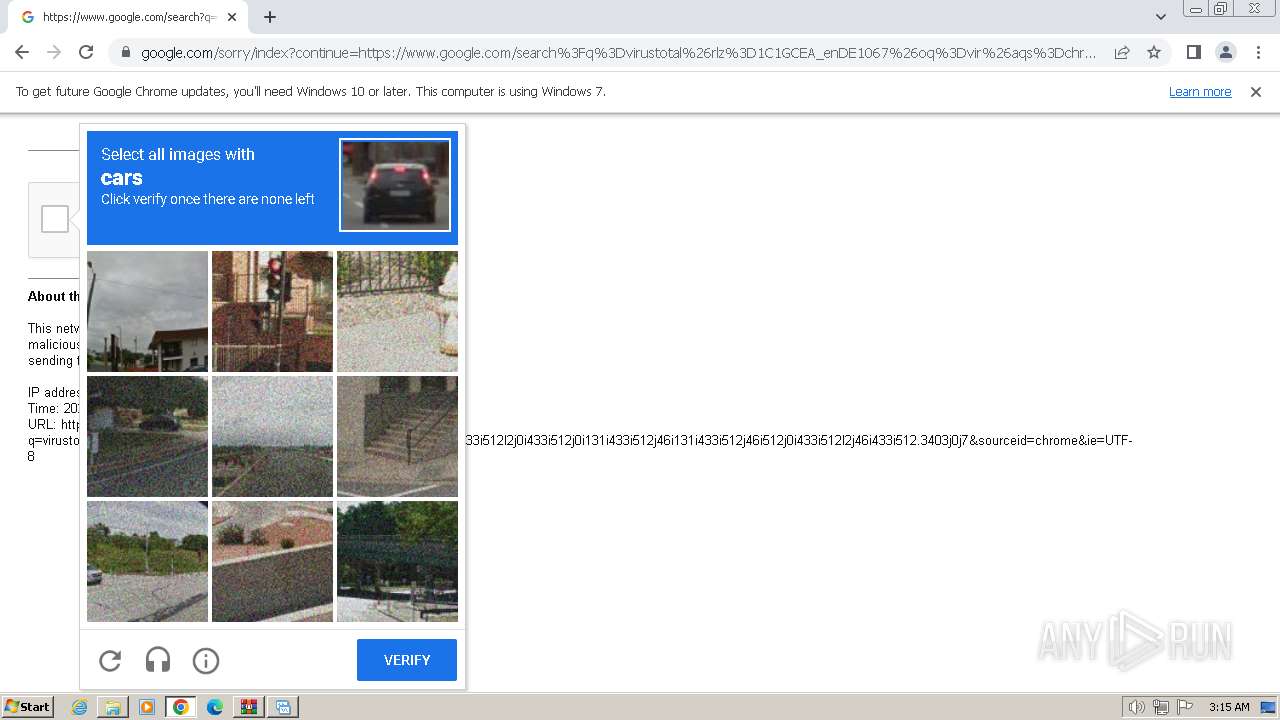Dismiss the Chrome update notice
The width and height of the screenshot is (1280, 720).
pyautogui.click(x=1256, y=92)
